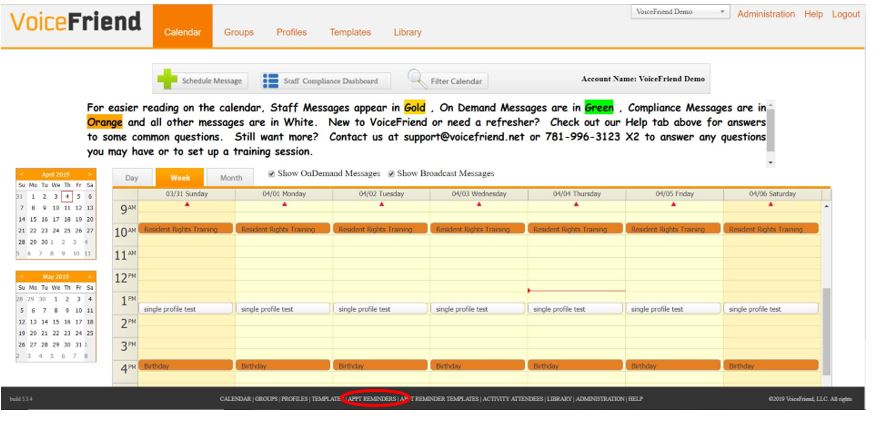Select the Week view tab
Screen dimensions: 896x421
pos(179,178)
